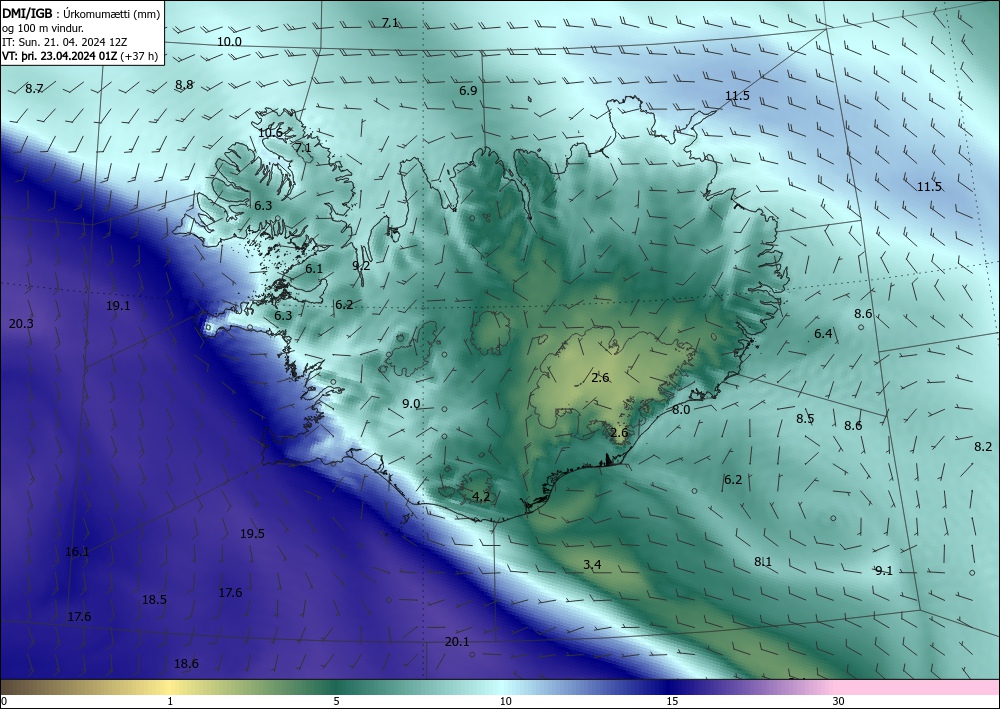The image size is (1000, 709).
Task: Pick the yellow section of the color scale
Action: point(167,687)
